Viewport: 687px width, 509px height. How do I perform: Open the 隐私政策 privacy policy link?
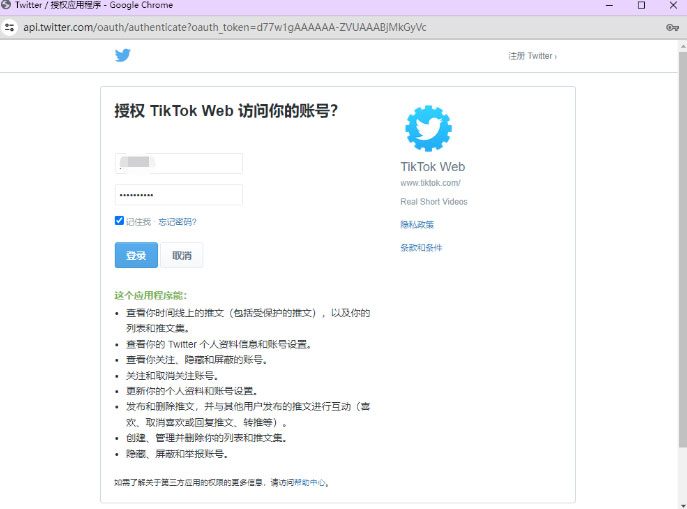coord(417,225)
